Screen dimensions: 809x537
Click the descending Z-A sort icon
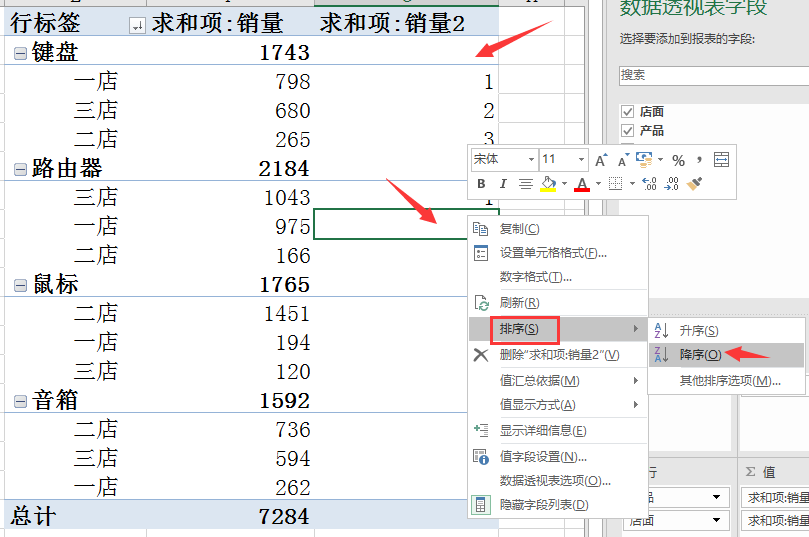pos(661,354)
